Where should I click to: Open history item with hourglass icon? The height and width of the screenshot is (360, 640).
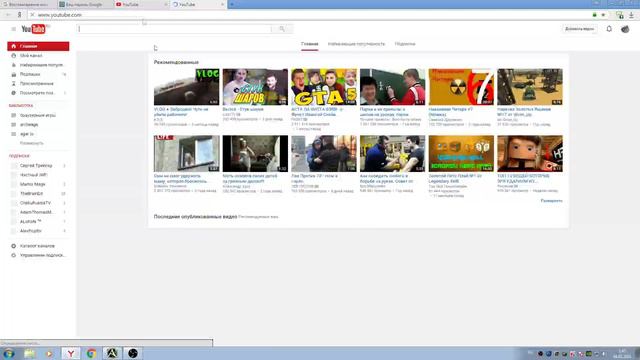(38, 84)
